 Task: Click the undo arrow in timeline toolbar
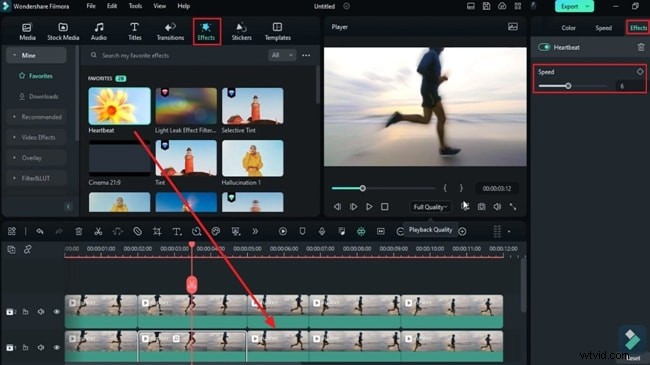pyautogui.click(x=40, y=231)
